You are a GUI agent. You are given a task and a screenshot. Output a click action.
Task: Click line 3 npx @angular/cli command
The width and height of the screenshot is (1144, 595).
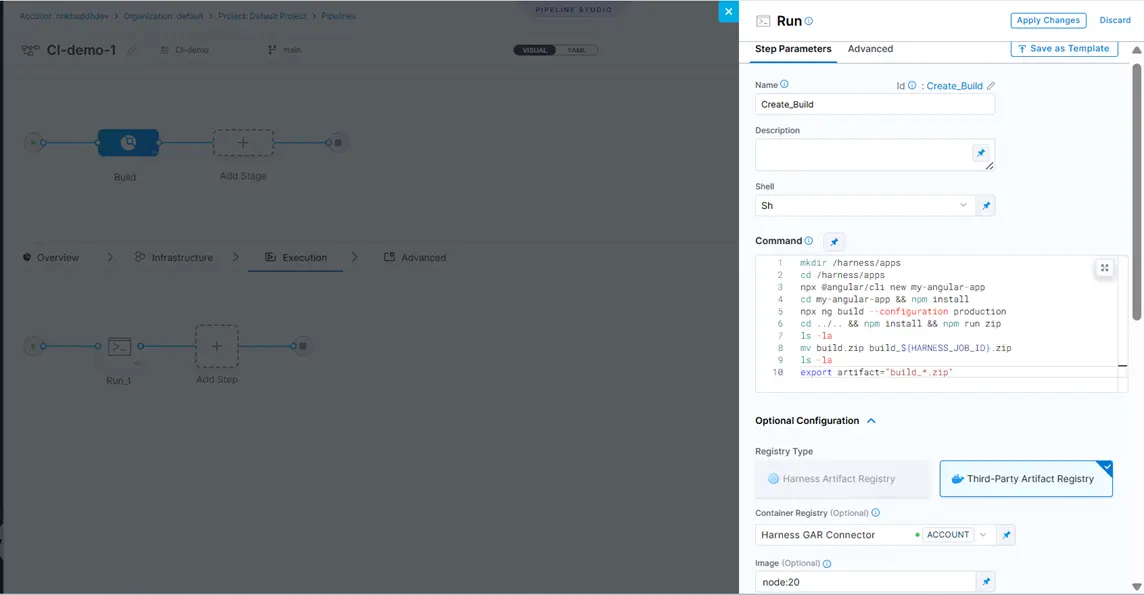point(892,287)
